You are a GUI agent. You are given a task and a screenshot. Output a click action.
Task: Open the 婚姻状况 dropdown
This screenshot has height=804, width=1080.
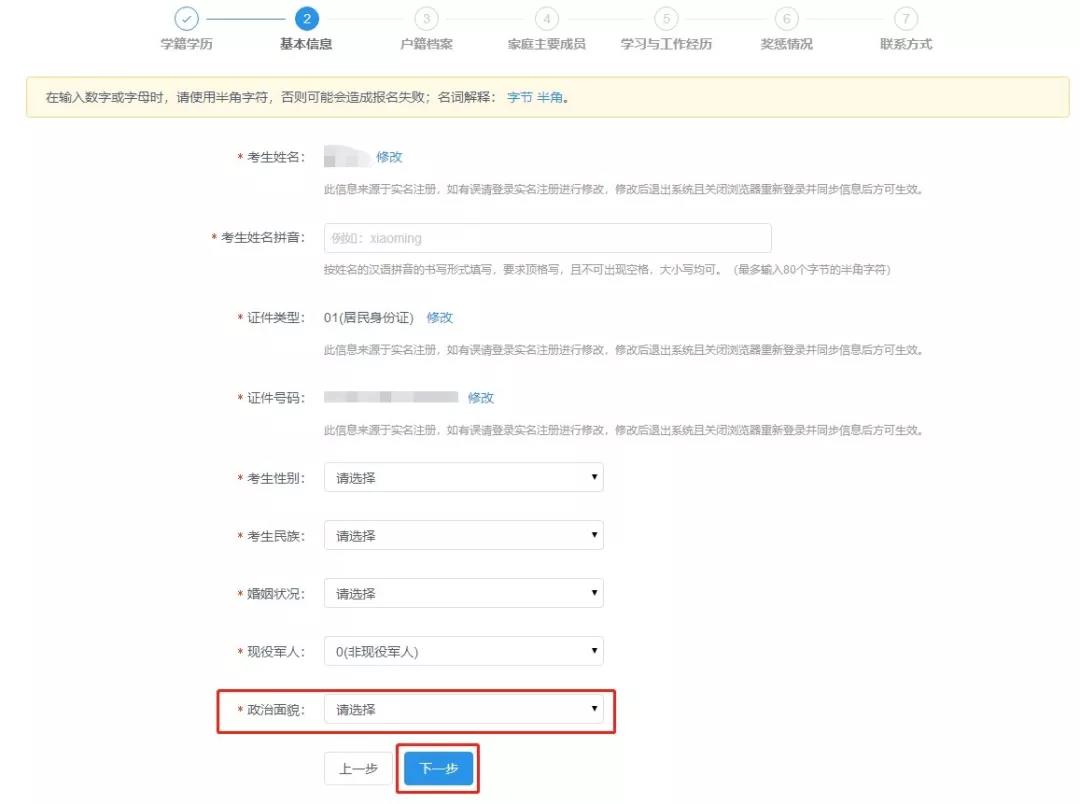463,593
